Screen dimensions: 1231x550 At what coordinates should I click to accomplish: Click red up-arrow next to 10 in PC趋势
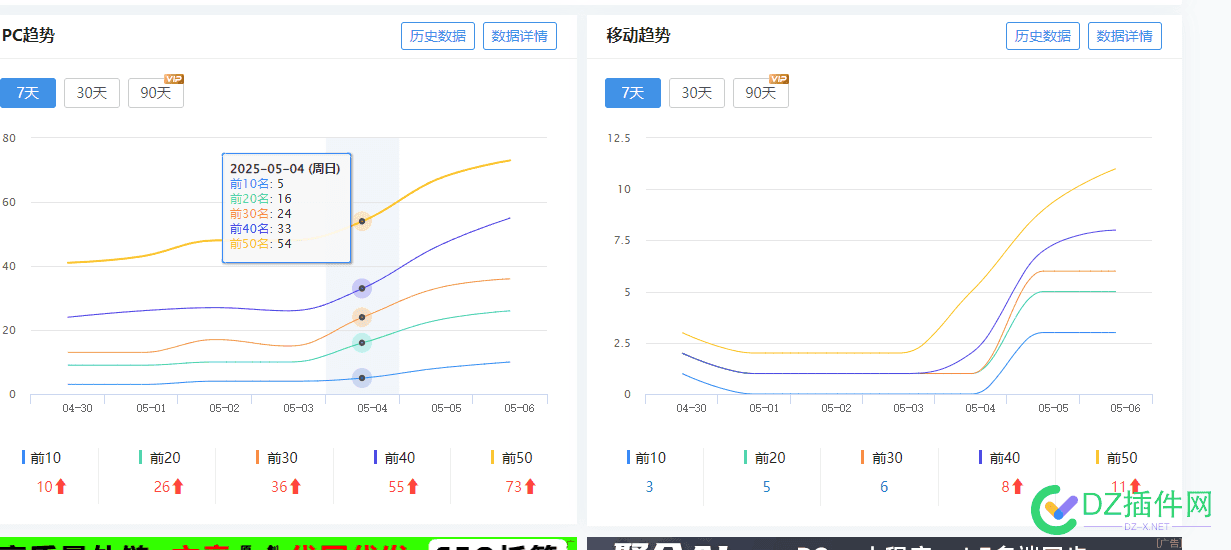point(60,487)
